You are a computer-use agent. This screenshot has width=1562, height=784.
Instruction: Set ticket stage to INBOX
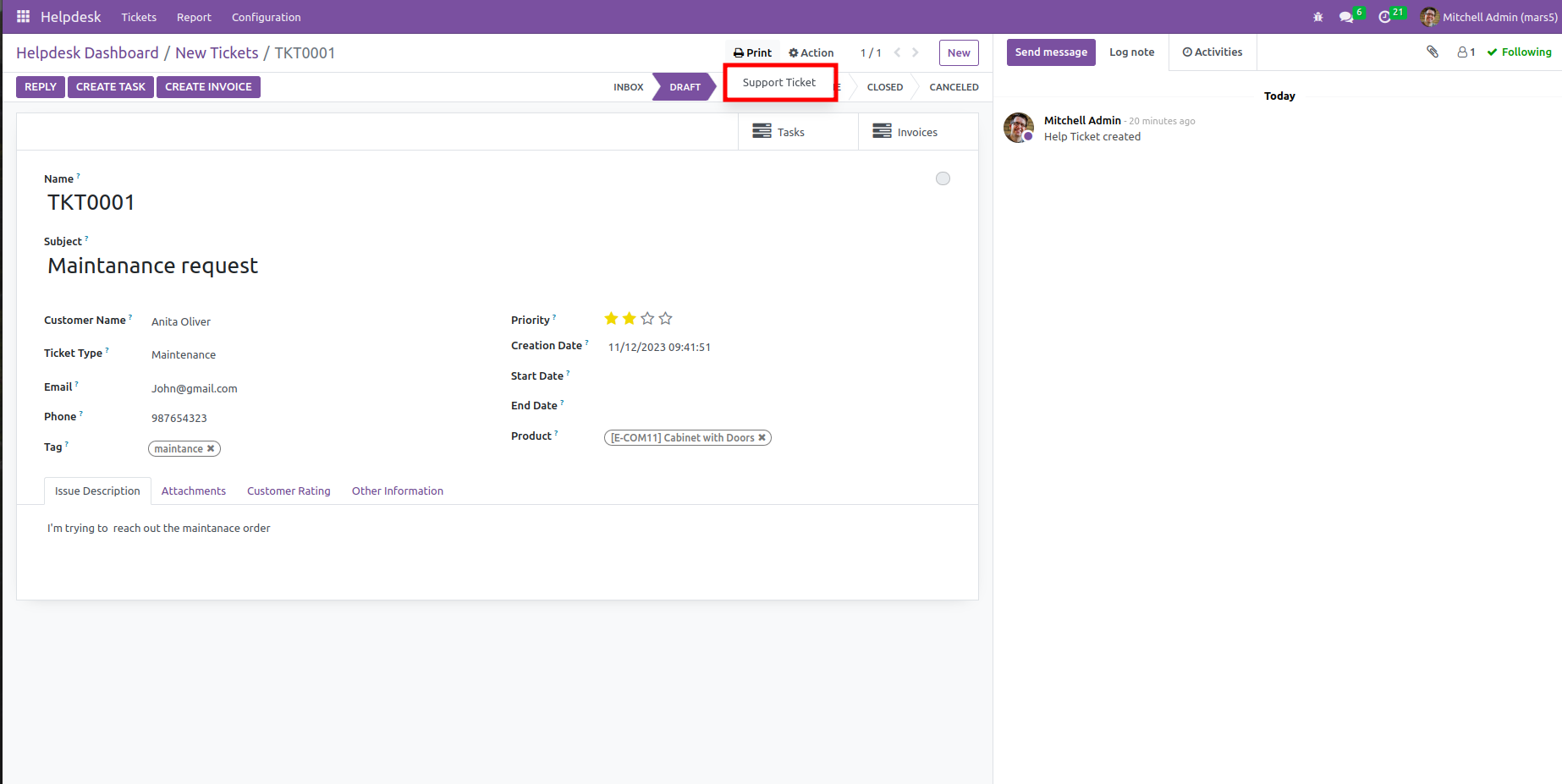click(x=628, y=87)
